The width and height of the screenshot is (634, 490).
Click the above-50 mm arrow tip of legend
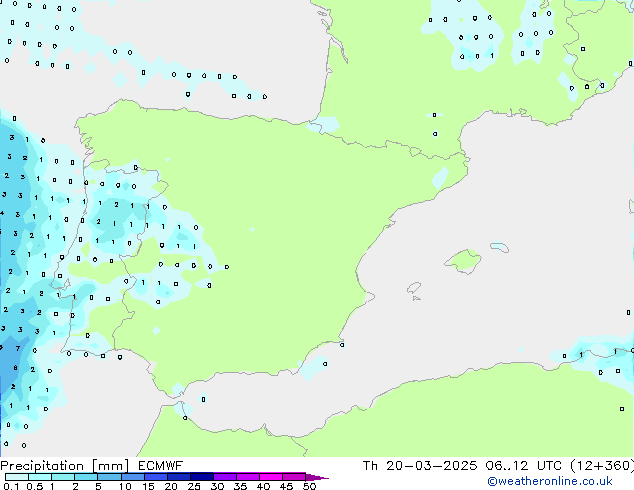coord(317,477)
